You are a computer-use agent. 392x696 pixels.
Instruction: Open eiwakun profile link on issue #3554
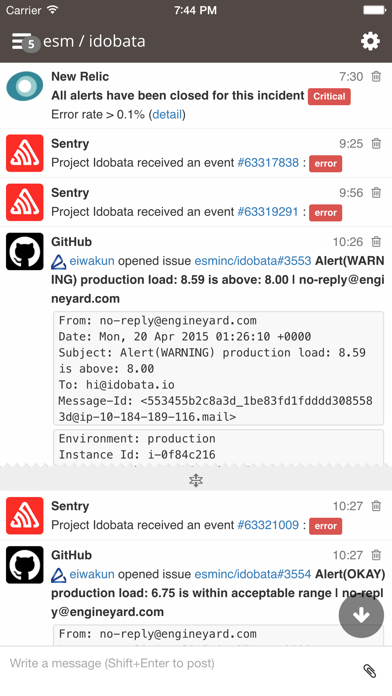92,574
